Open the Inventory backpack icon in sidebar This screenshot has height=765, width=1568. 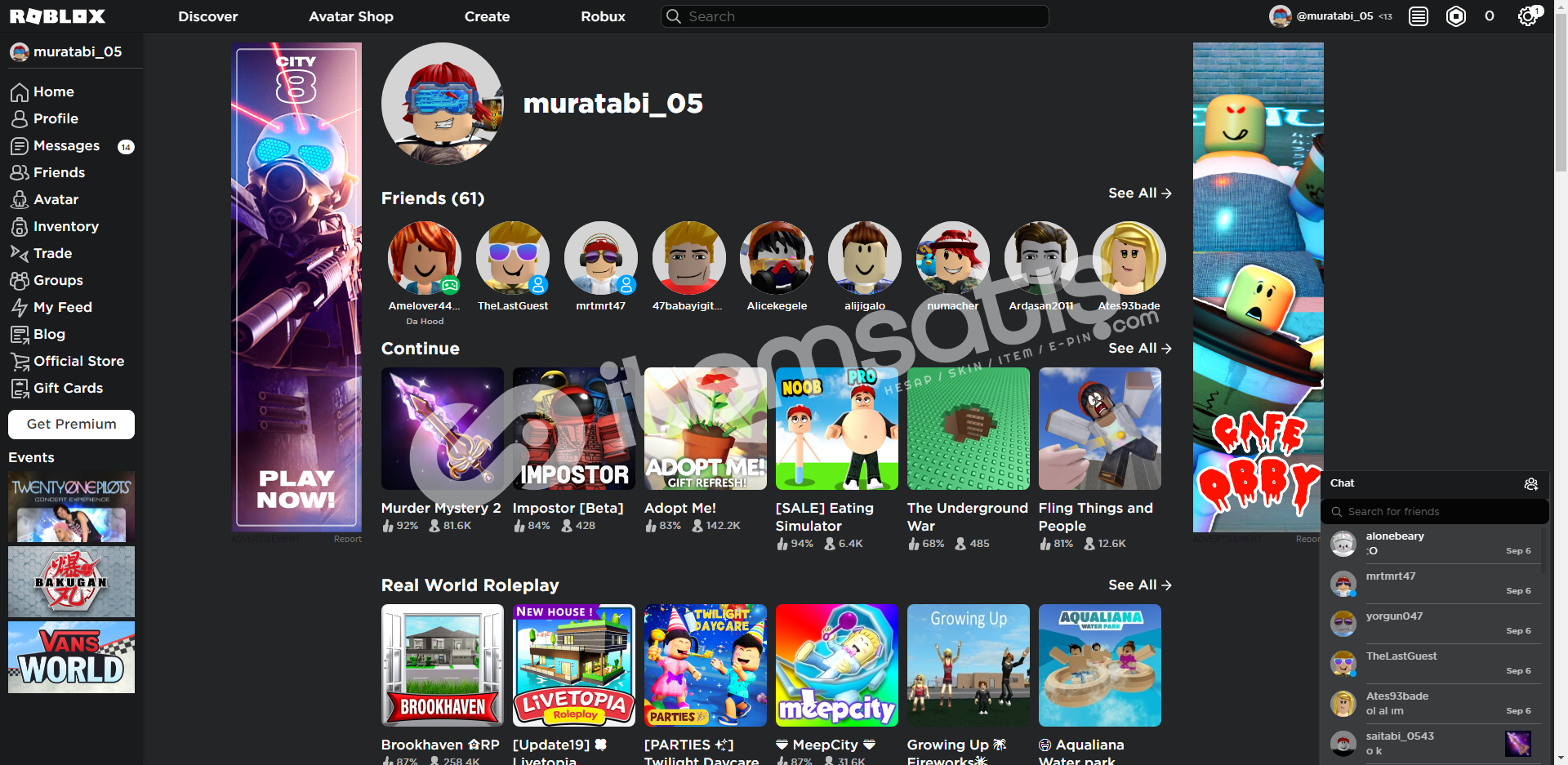(20, 227)
